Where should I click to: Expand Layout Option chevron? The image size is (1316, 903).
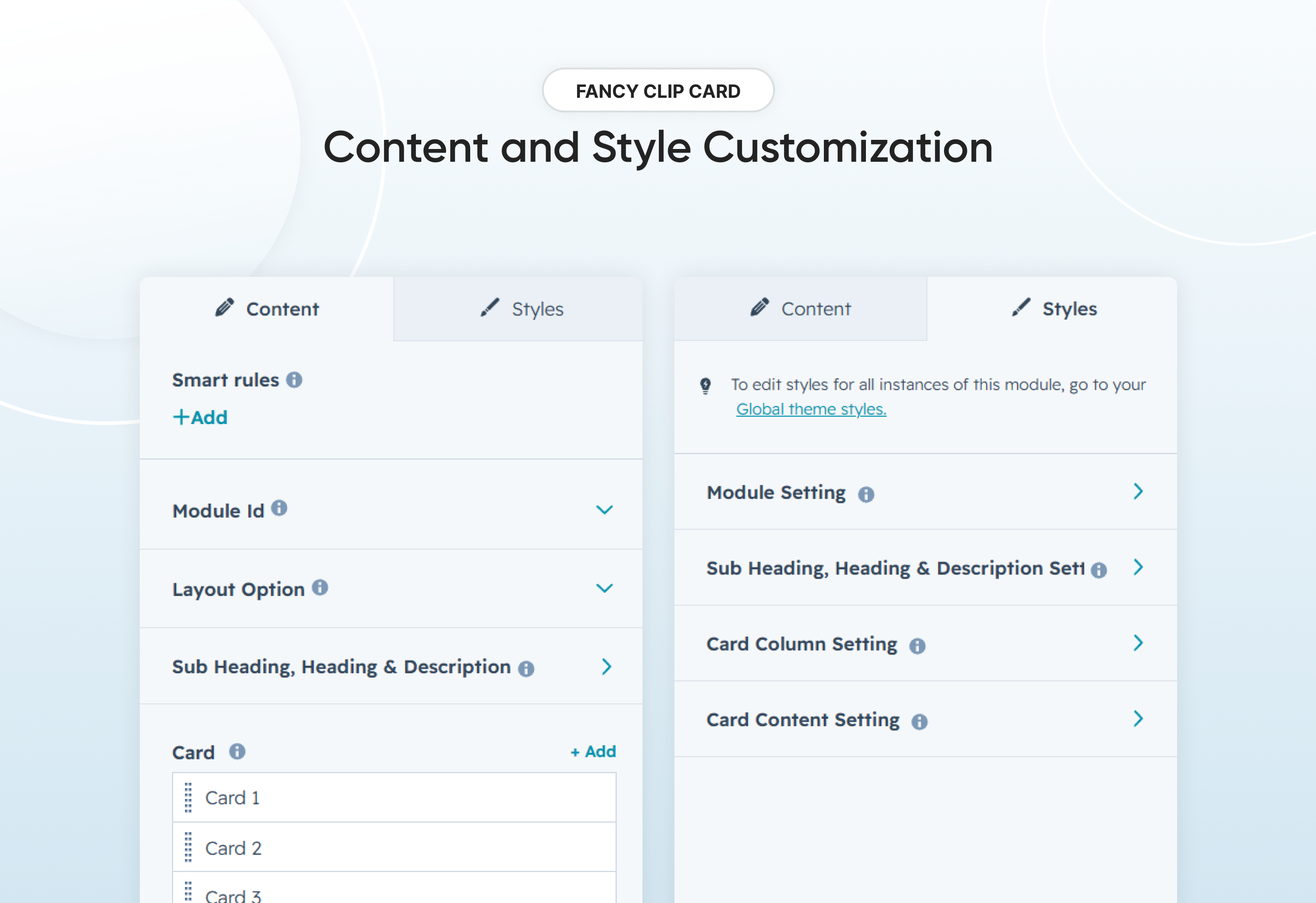(605, 588)
